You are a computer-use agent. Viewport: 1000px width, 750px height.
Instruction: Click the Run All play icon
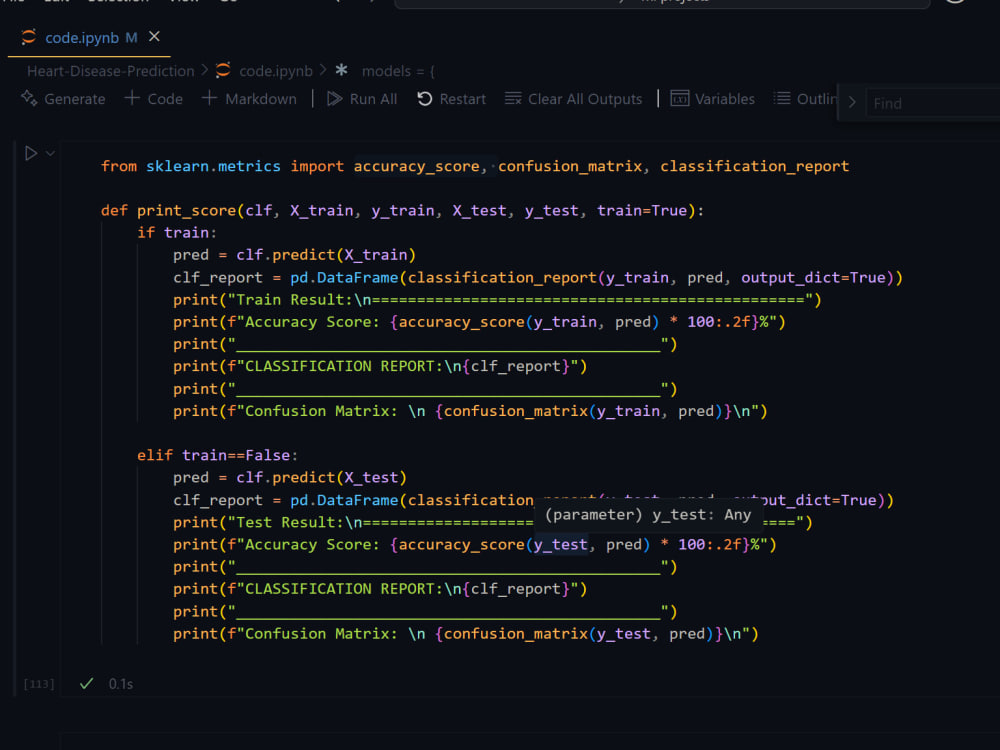[x=334, y=99]
